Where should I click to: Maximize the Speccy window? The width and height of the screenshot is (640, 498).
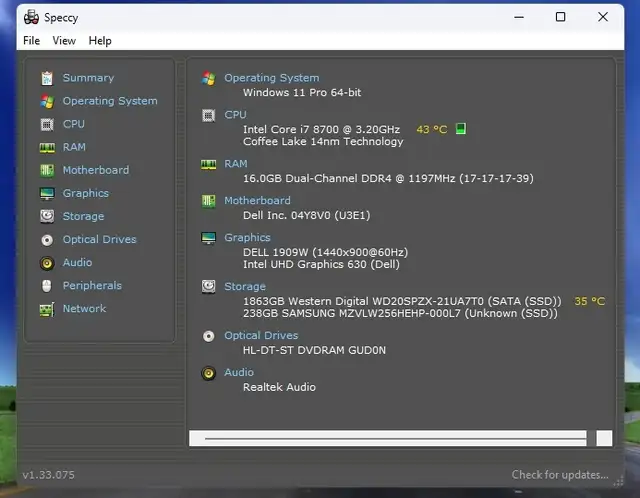coord(560,17)
